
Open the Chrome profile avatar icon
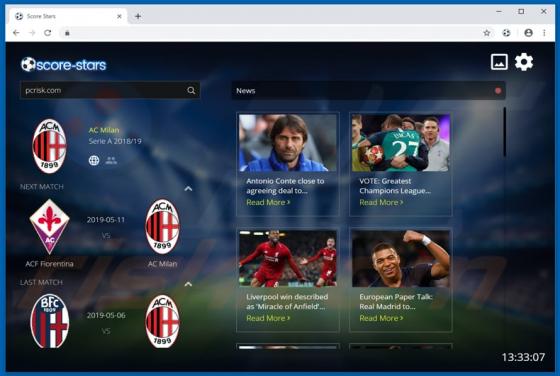pos(529,33)
